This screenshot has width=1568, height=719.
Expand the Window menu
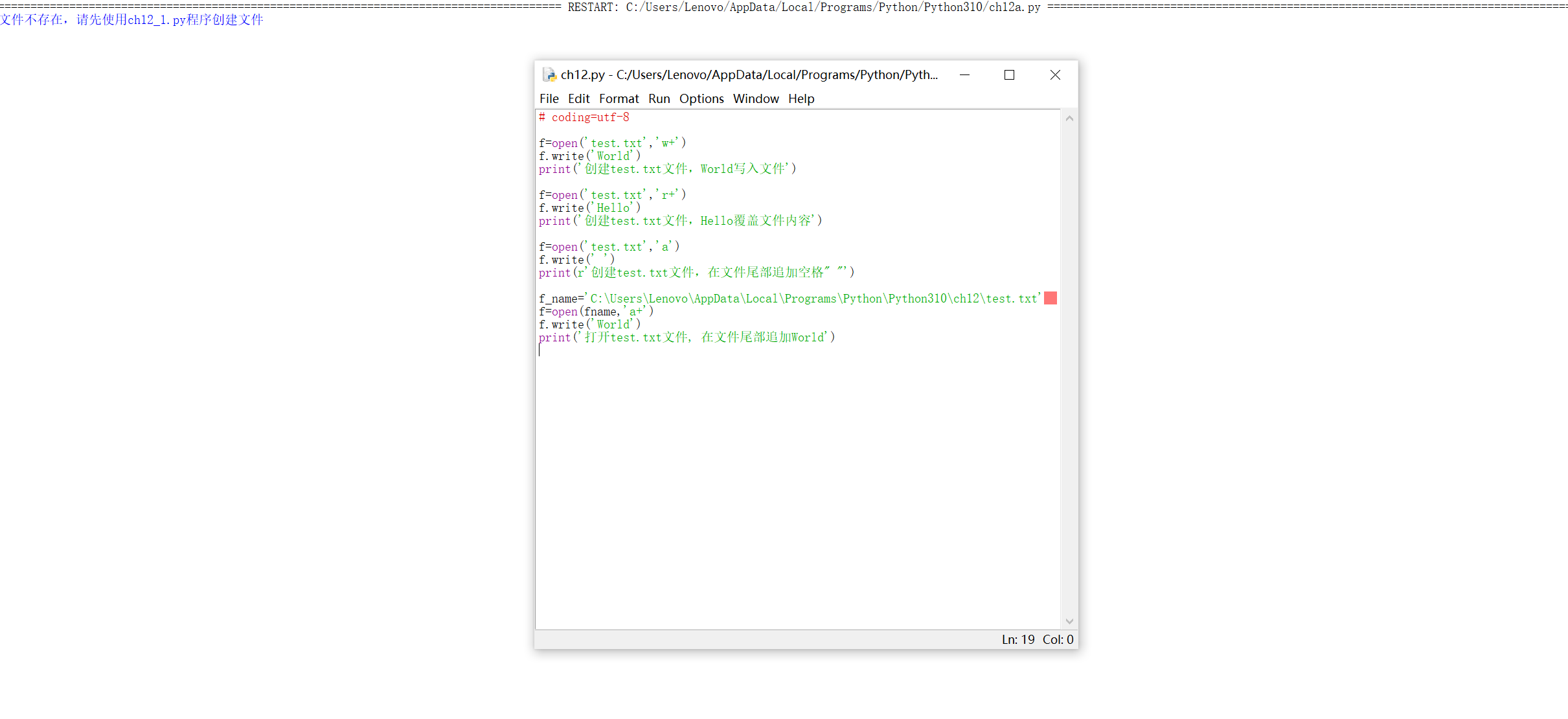click(755, 98)
